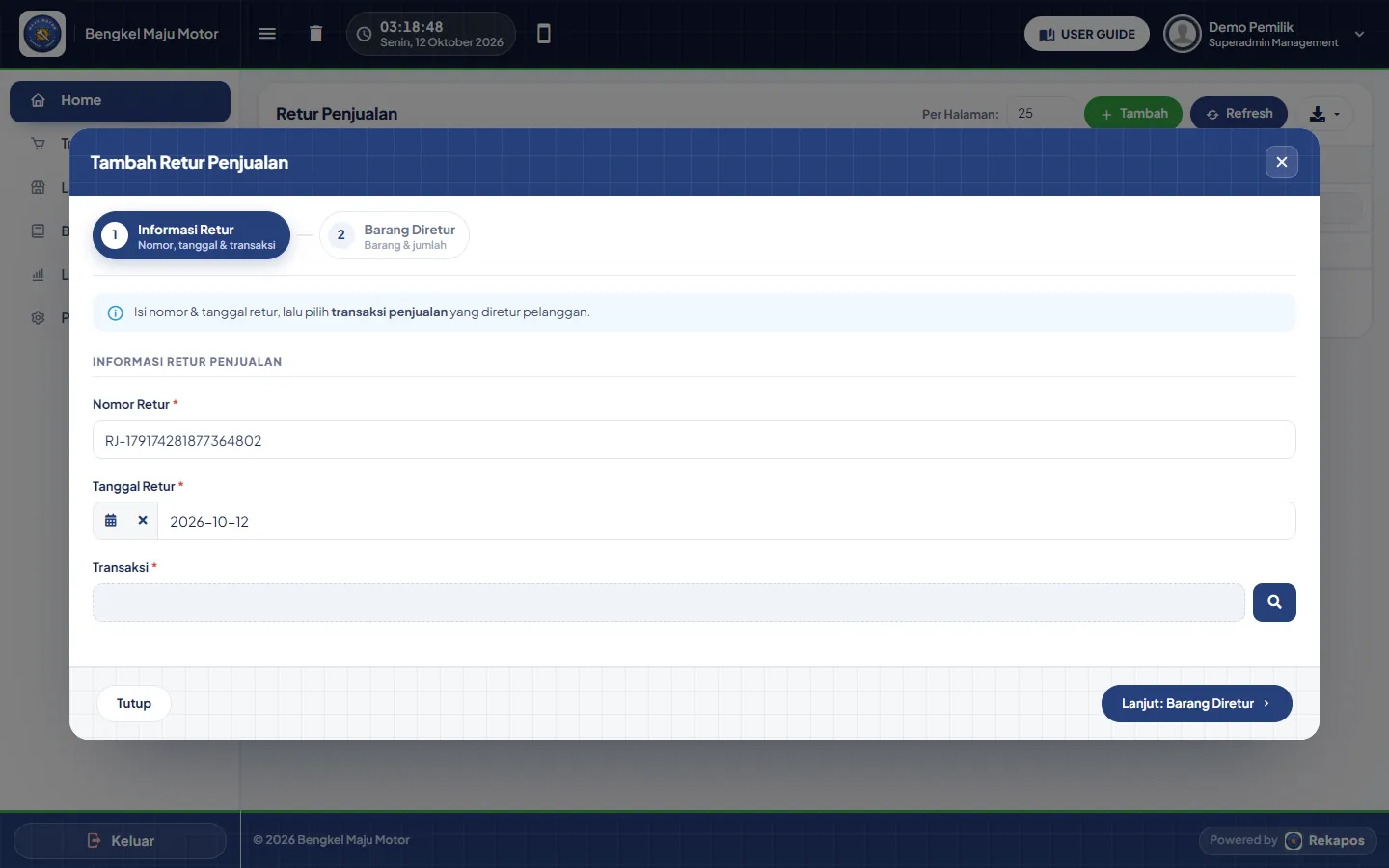Click the Bengkel Maju Motor logo
1389x868 pixels.
[42, 34]
